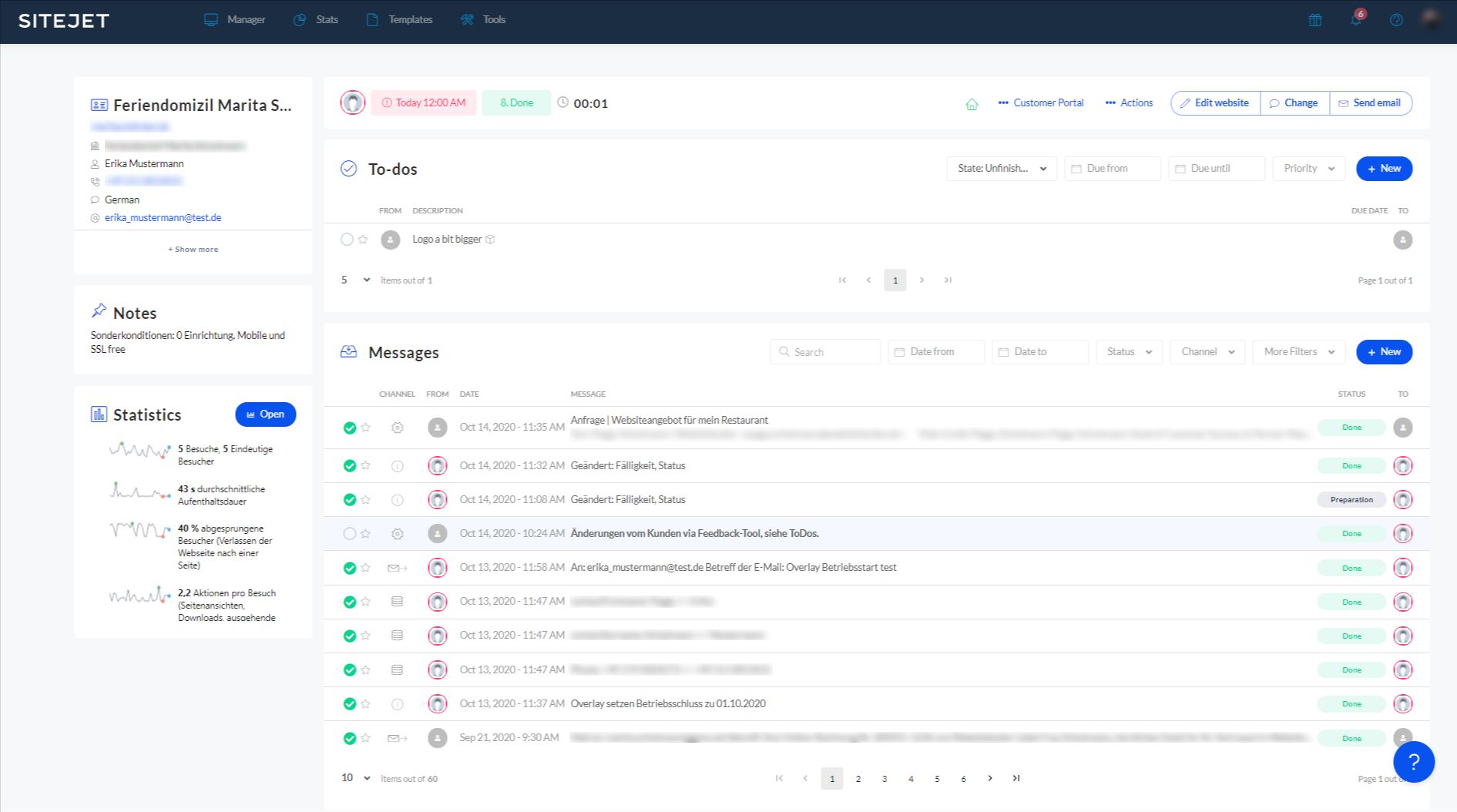Open the notifications bell icon
Screen dimensions: 1457x812
[1356, 20]
